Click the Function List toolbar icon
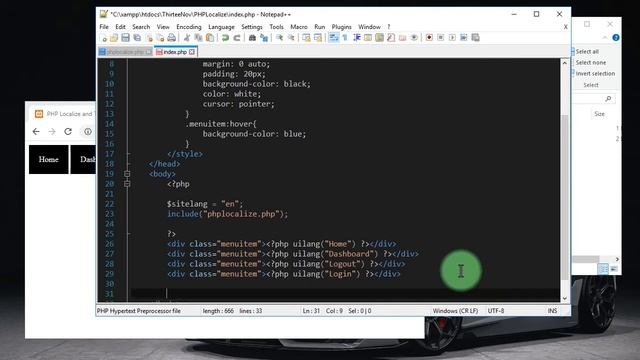Viewport: 640px width, 360px height. pos(391,38)
